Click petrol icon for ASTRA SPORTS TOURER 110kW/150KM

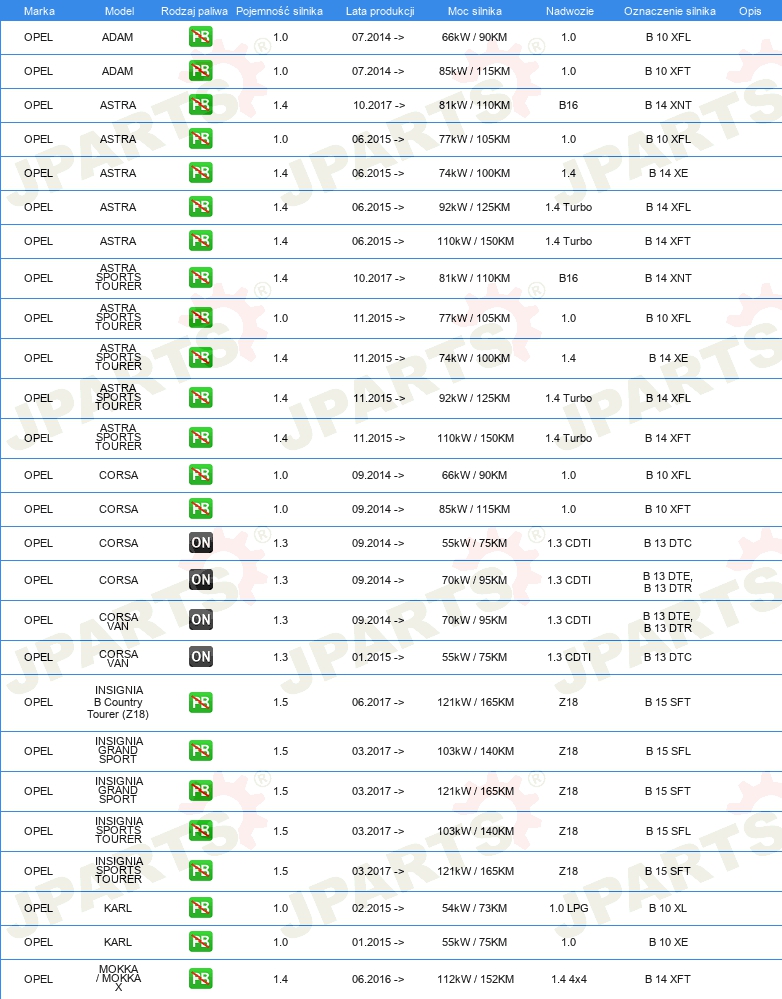tap(201, 438)
